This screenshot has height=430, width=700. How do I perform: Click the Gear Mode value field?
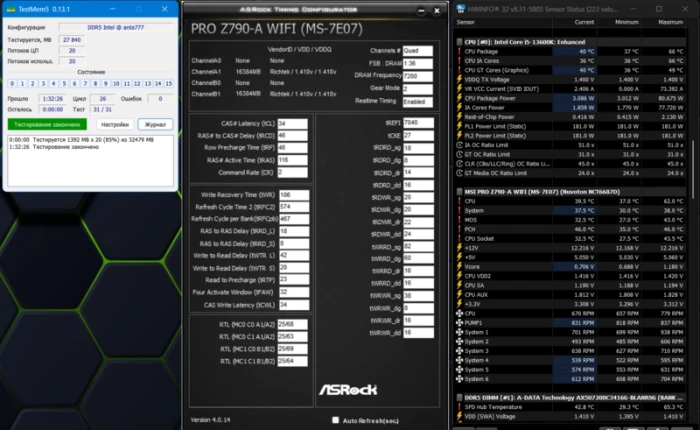click(x=417, y=89)
